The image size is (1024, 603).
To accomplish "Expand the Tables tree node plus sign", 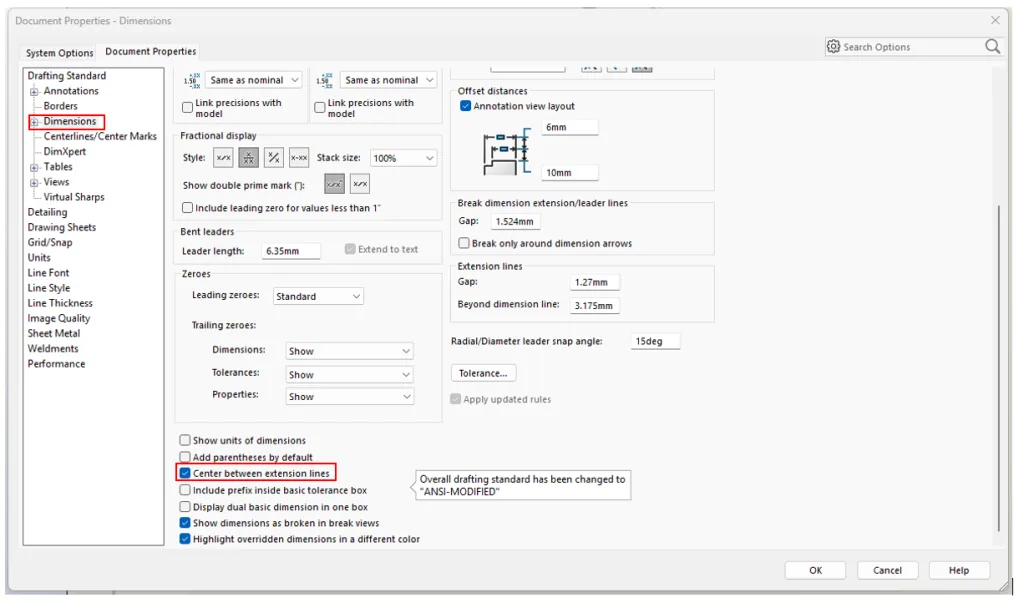I will coord(34,167).
